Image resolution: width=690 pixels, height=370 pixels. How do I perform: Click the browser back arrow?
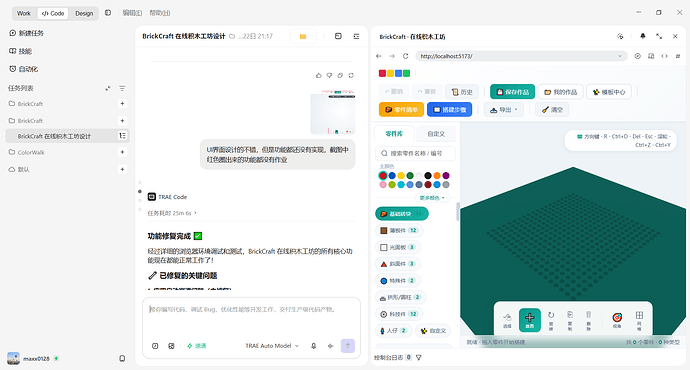[x=379, y=56]
